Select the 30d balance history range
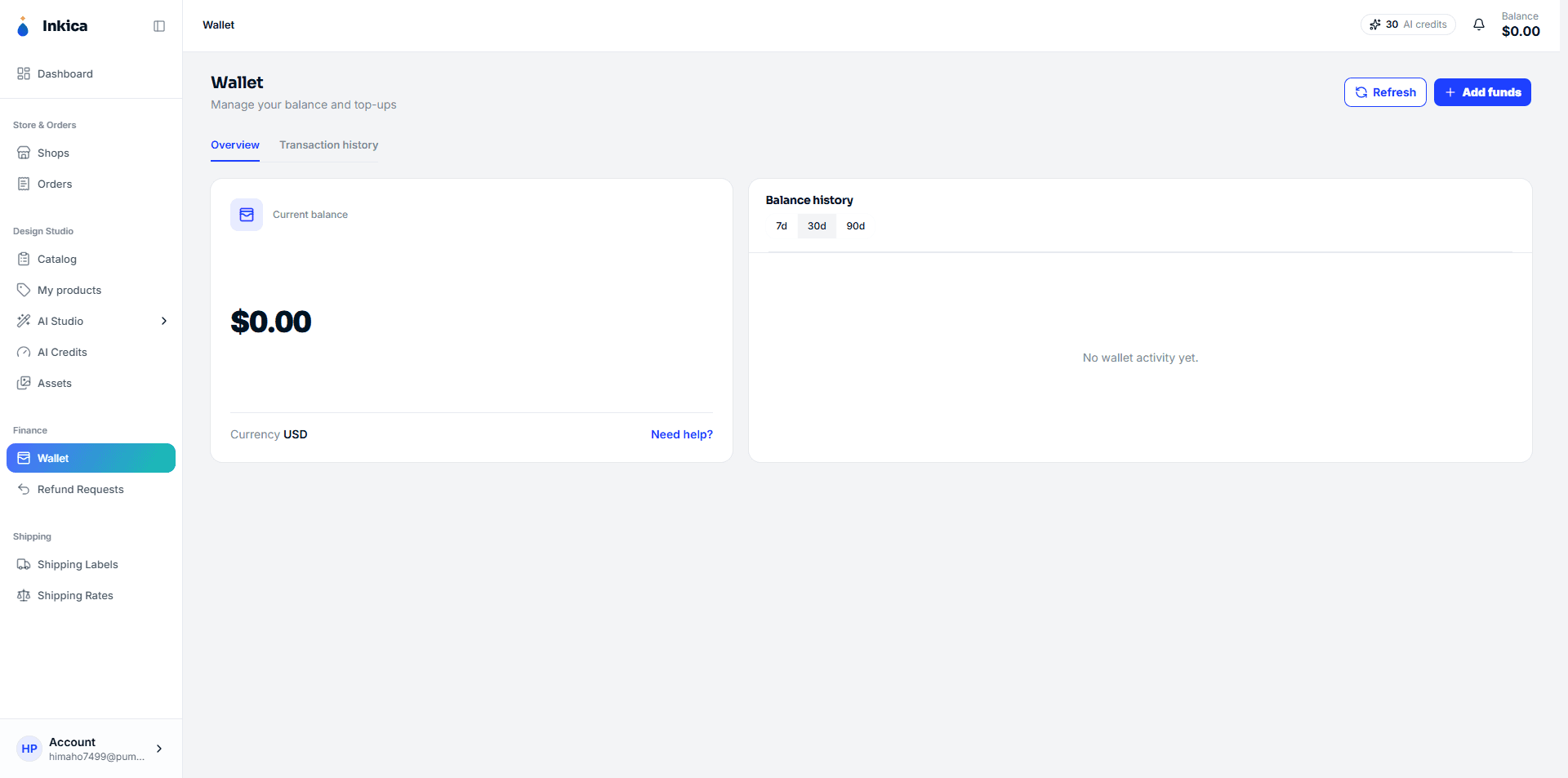Viewport: 1568px width, 778px height. (817, 226)
